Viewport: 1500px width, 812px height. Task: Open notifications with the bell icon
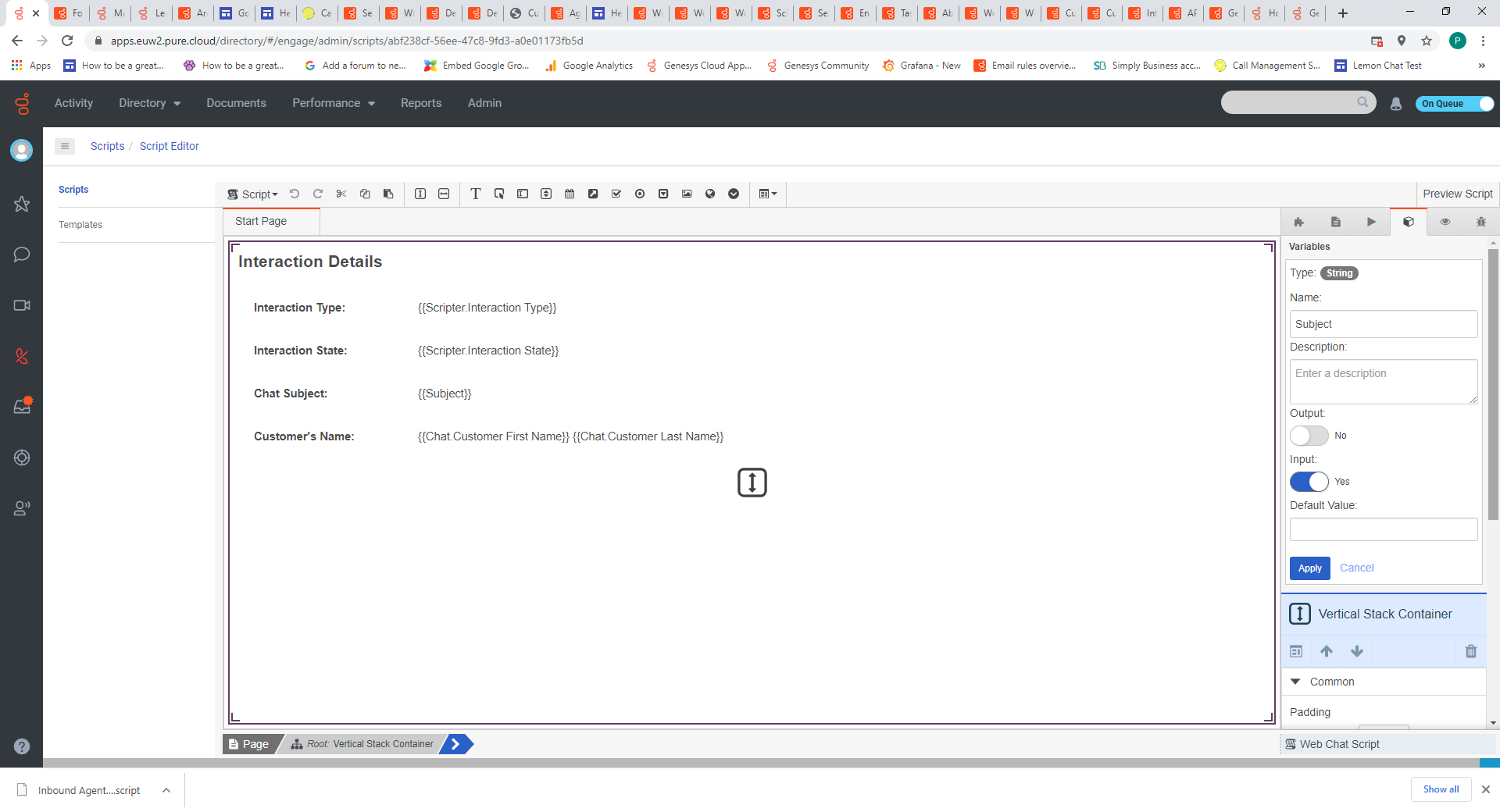tap(1396, 104)
